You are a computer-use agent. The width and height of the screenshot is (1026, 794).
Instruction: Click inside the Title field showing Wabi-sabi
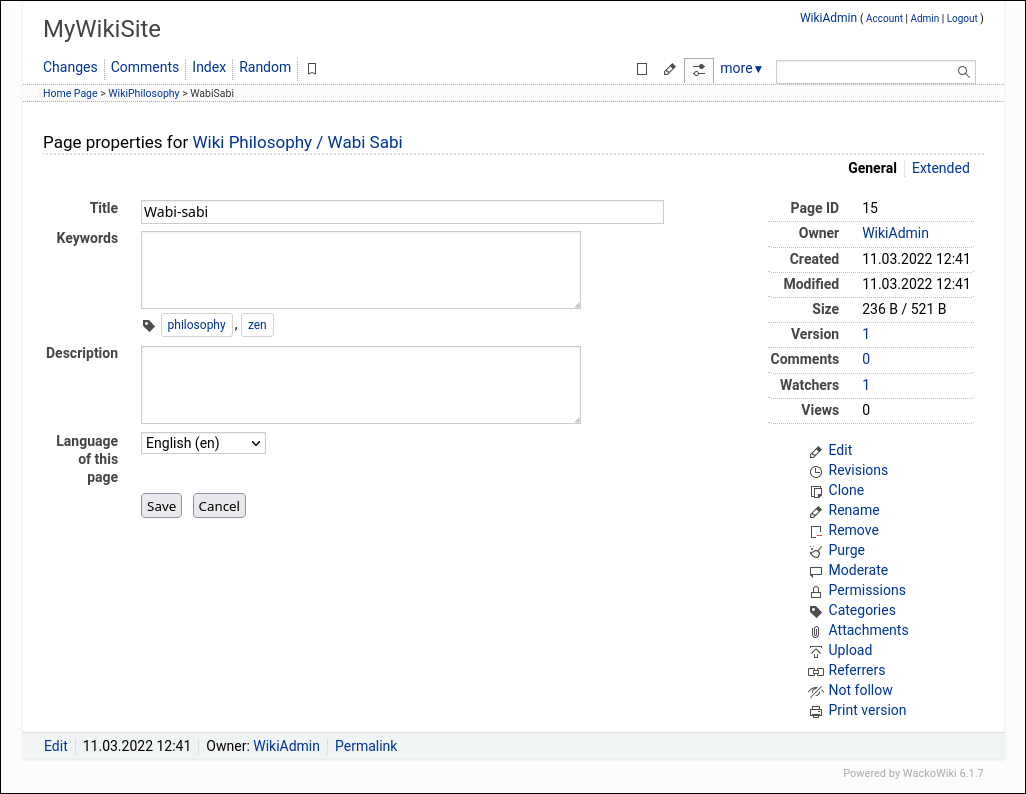tap(400, 212)
